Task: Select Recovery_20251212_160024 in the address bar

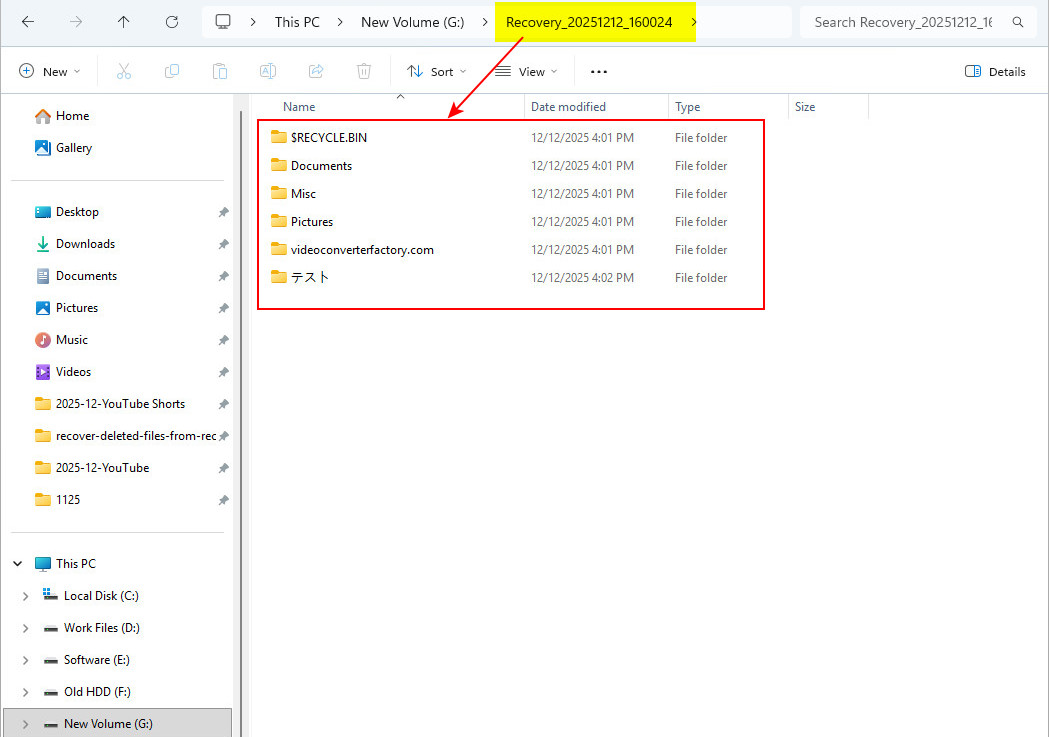Action: point(590,21)
